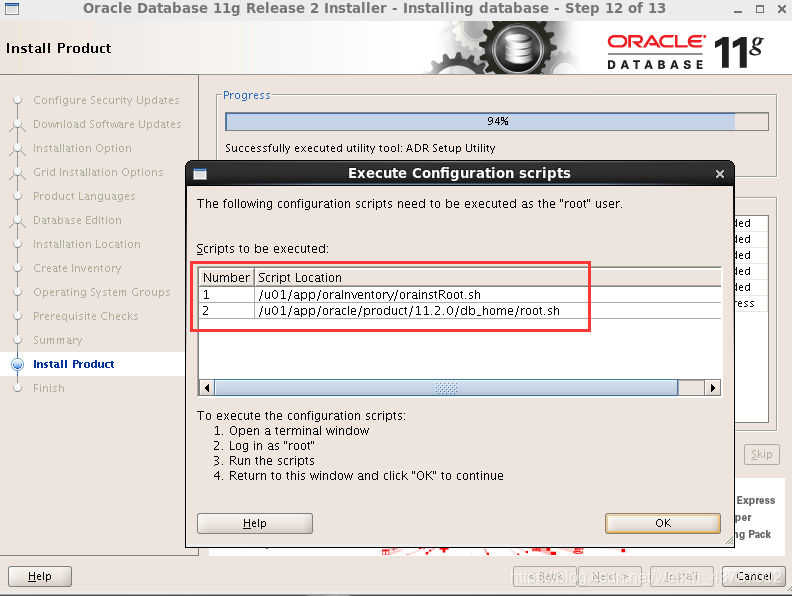The width and height of the screenshot is (792, 596).
Task: Select script row orainstRoot.sh
Action: tap(460, 294)
